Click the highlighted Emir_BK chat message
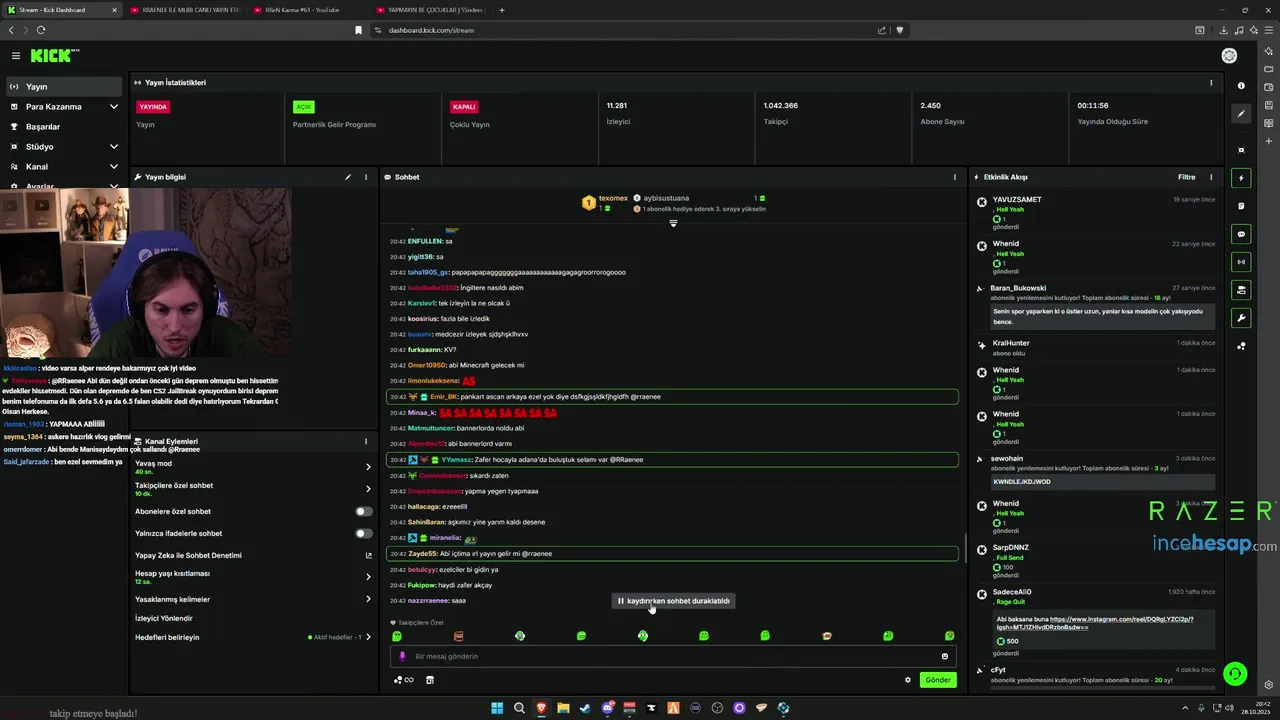Viewport: 1280px width, 720px height. [x=672, y=397]
